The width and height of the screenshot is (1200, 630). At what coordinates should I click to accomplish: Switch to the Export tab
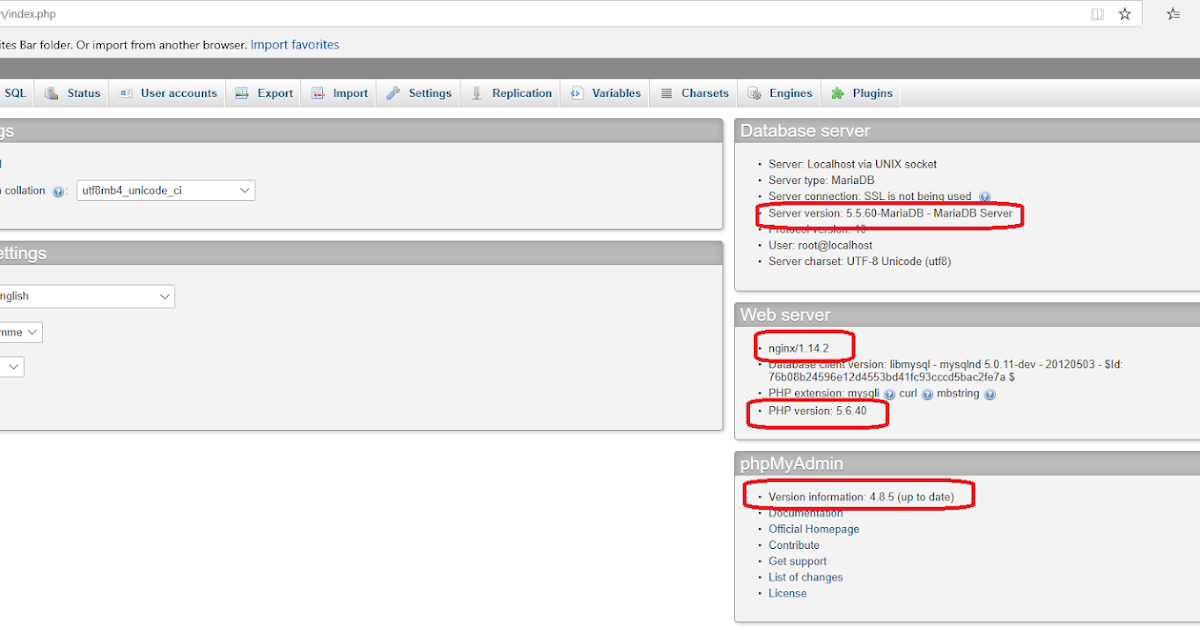coord(263,92)
